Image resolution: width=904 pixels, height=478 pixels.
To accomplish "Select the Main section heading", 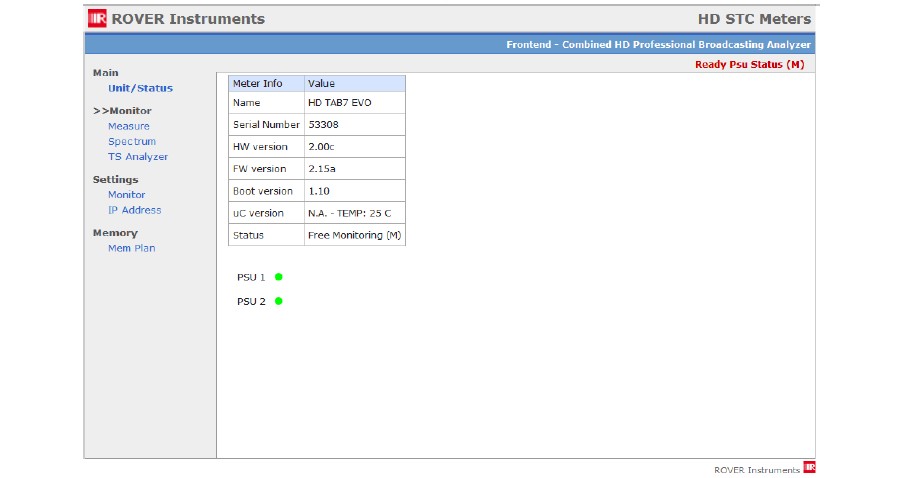I will click(x=106, y=73).
